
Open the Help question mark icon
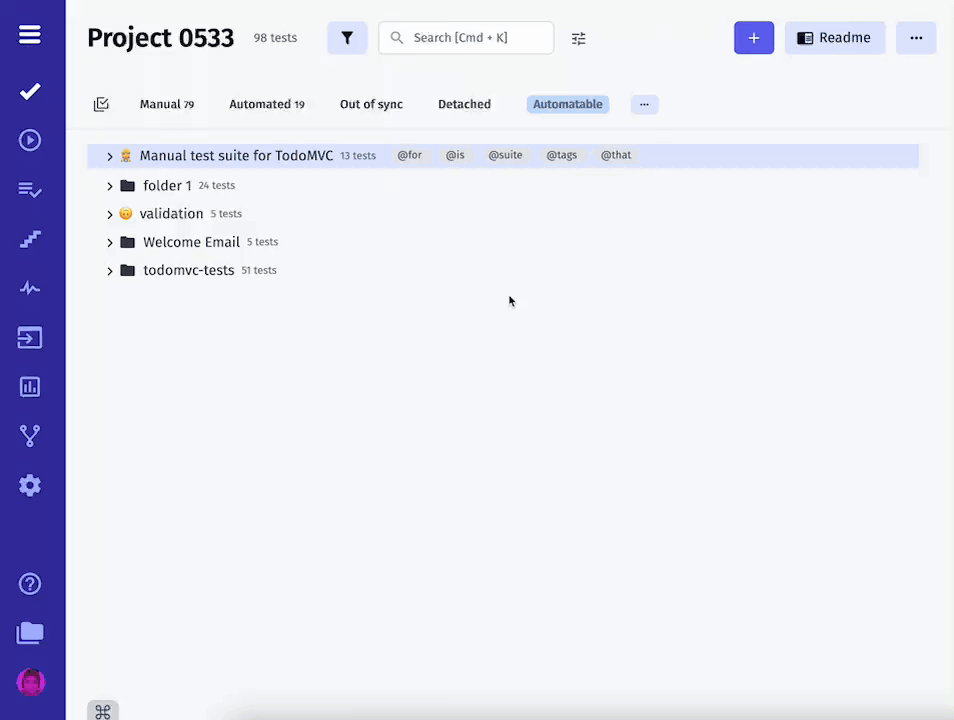pos(30,584)
